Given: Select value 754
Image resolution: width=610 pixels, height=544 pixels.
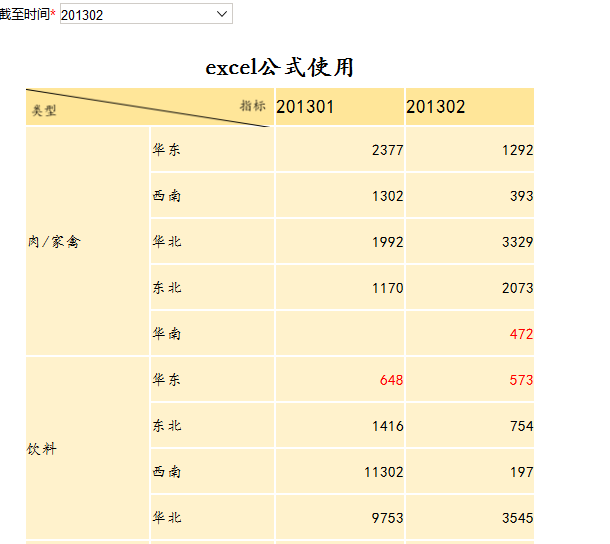Looking at the screenshot, I should coord(522,426).
